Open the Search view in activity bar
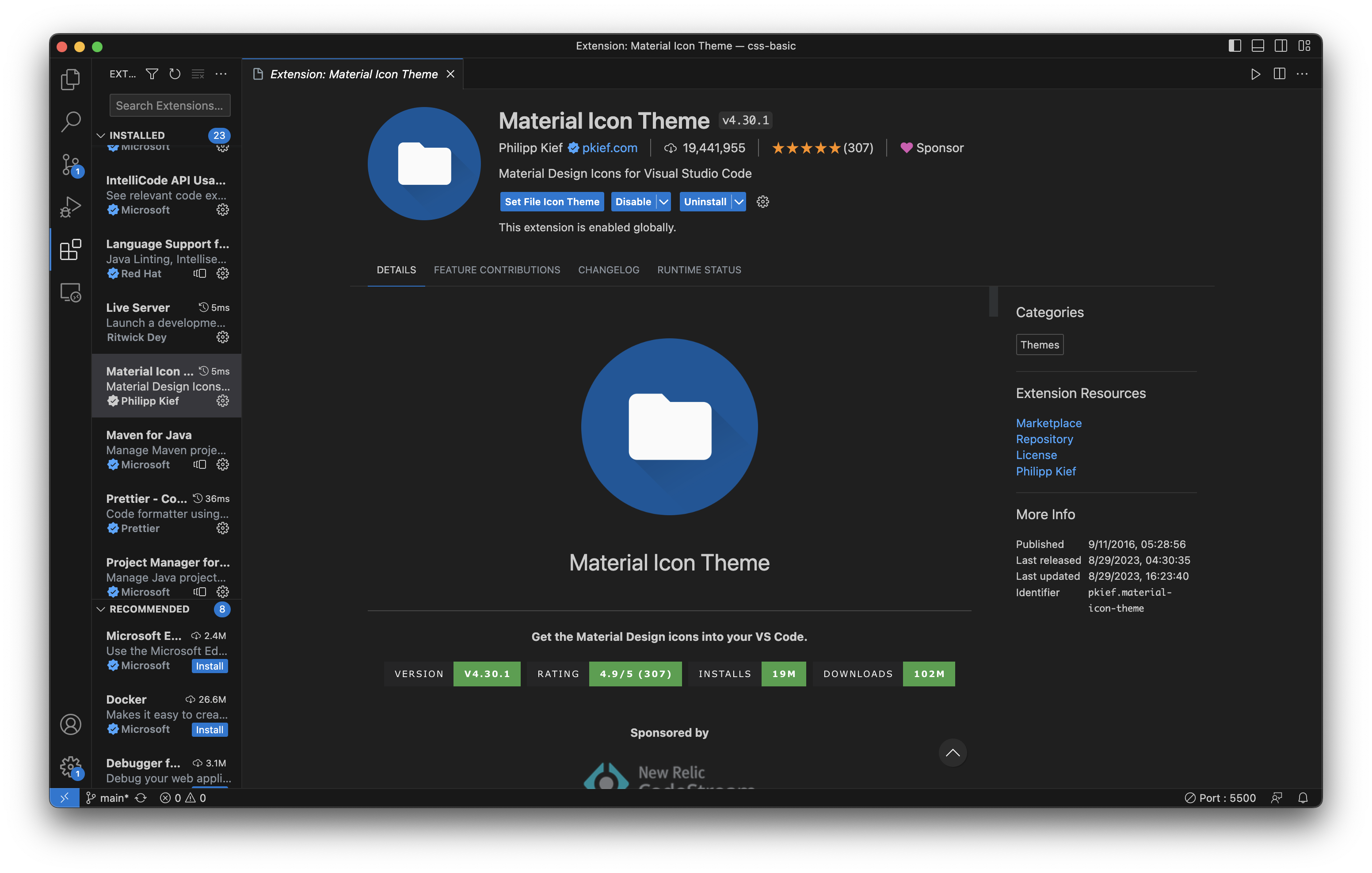1372x873 pixels. tap(70, 122)
